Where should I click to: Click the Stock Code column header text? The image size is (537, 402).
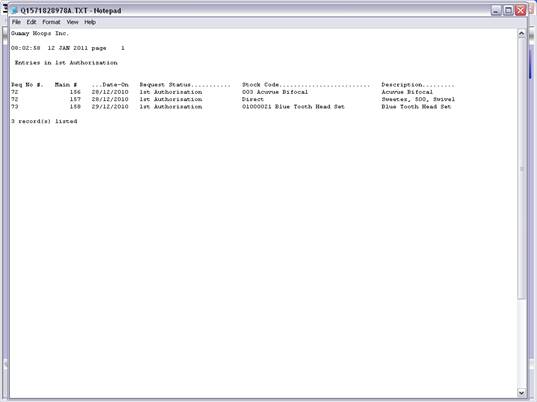coord(260,85)
